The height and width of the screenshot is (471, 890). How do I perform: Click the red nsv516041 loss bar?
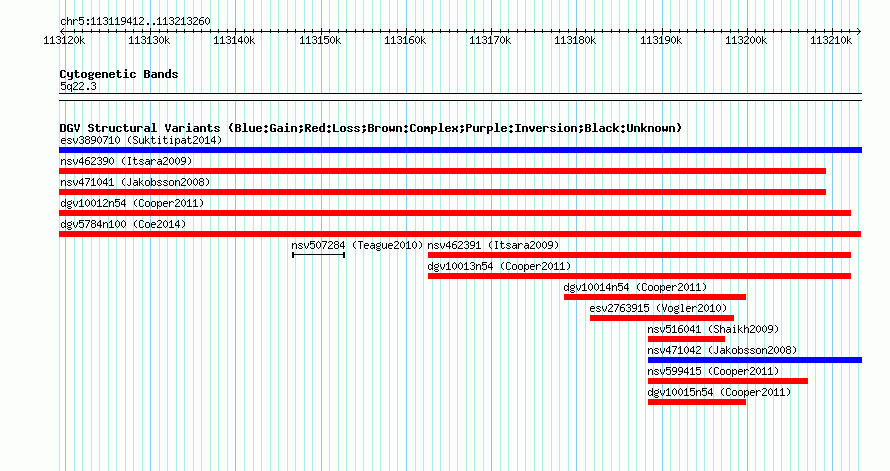pos(686,339)
